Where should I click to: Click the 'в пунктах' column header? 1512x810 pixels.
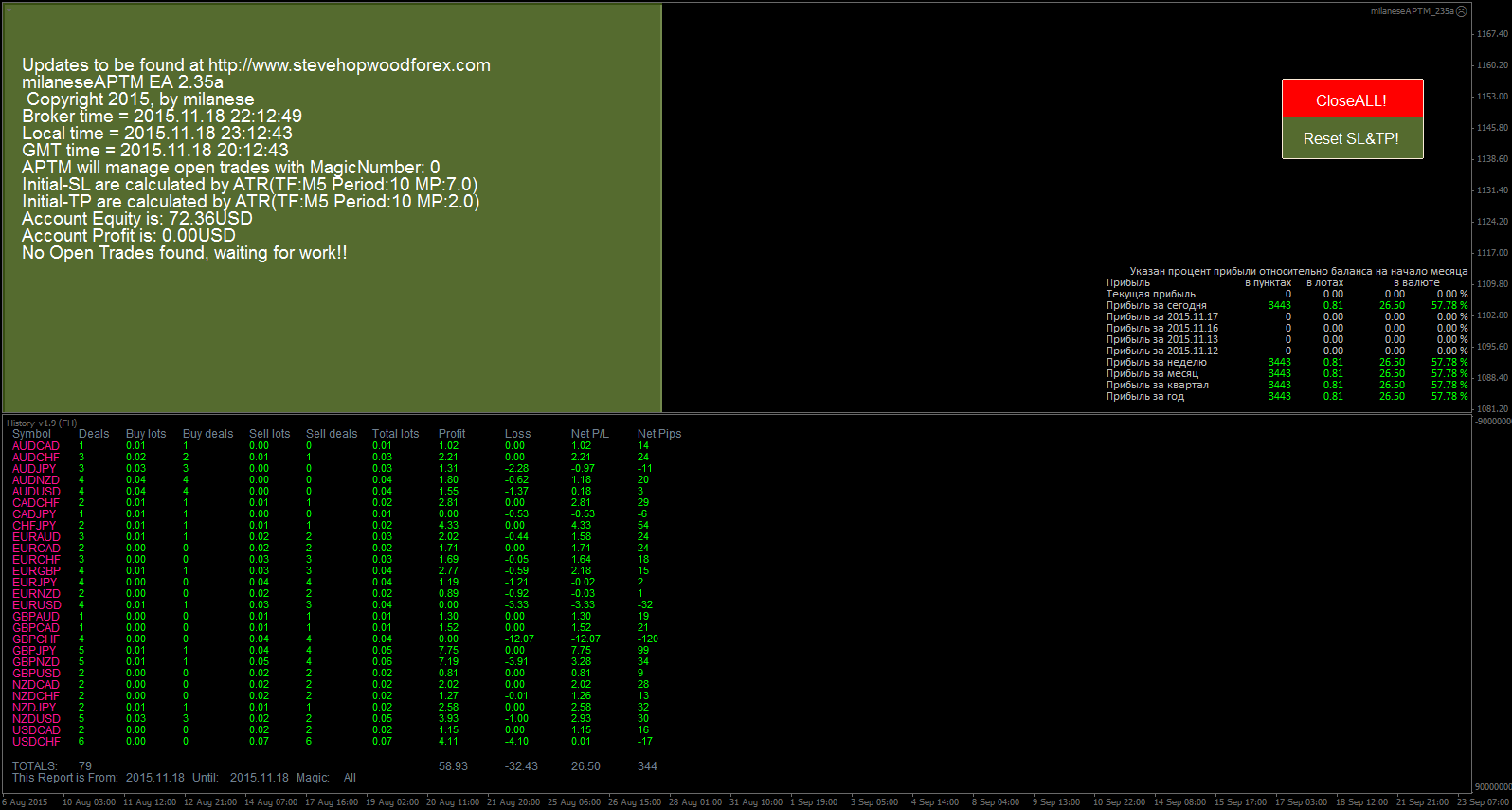(x=1268, y=282)
